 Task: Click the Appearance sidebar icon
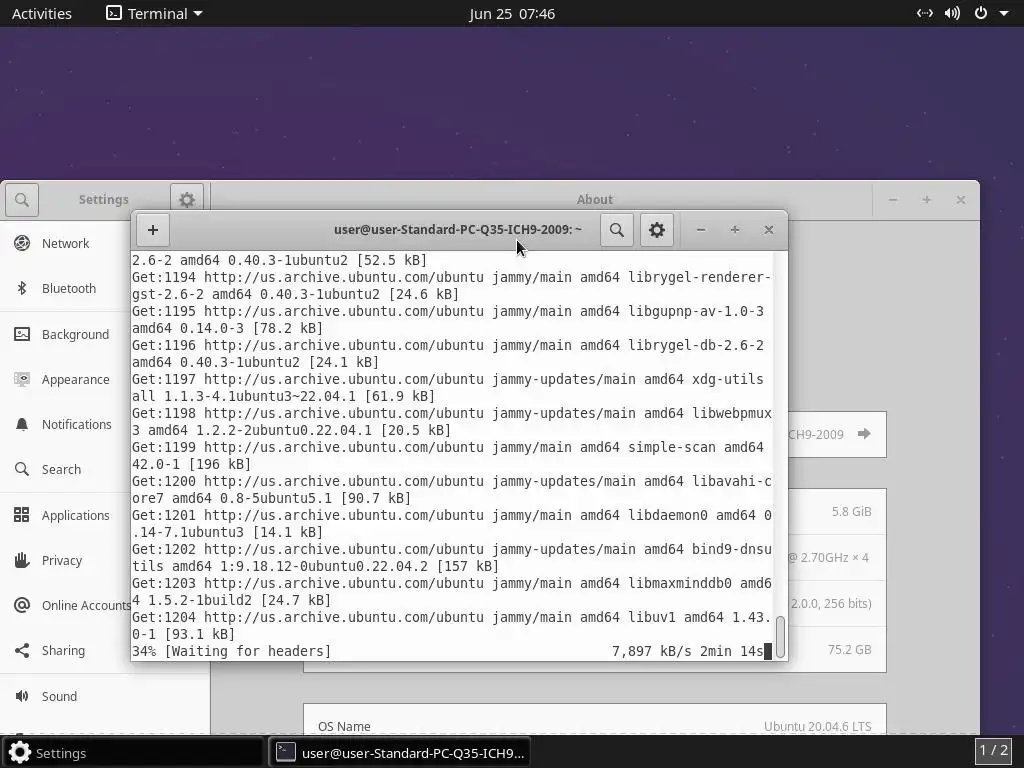tap(22, 379)
